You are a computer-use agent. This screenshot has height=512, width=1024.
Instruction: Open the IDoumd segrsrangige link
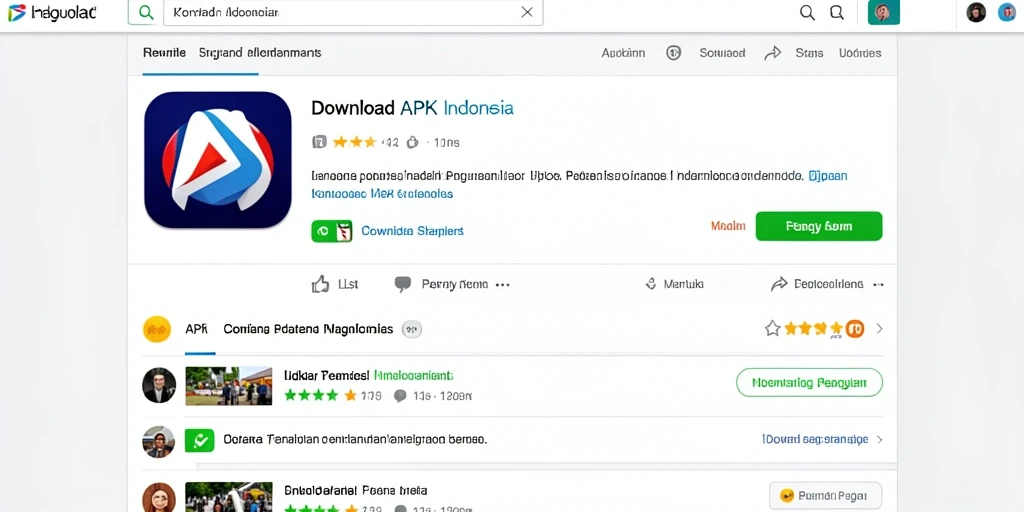(x=815, y=440)
